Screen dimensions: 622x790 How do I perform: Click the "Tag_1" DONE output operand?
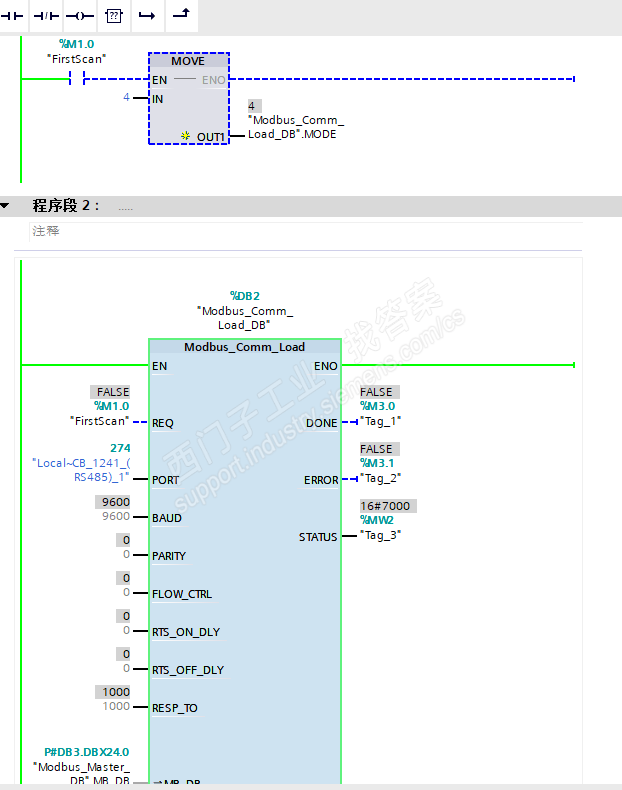pyautogui.click(x=381, y=421)
